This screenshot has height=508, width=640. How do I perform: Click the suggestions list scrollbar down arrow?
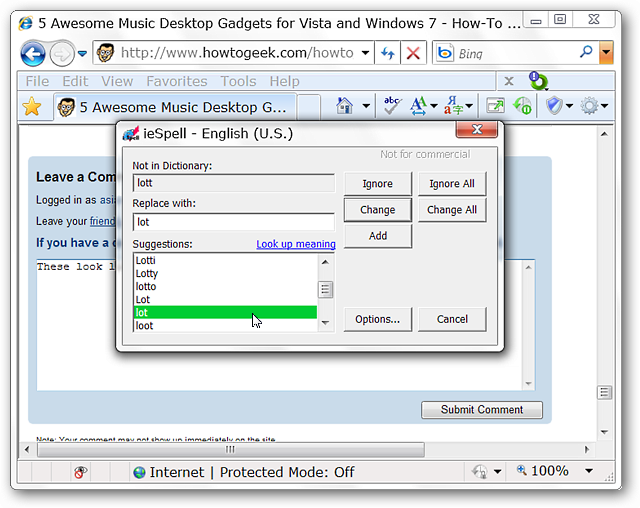(325, 323)
